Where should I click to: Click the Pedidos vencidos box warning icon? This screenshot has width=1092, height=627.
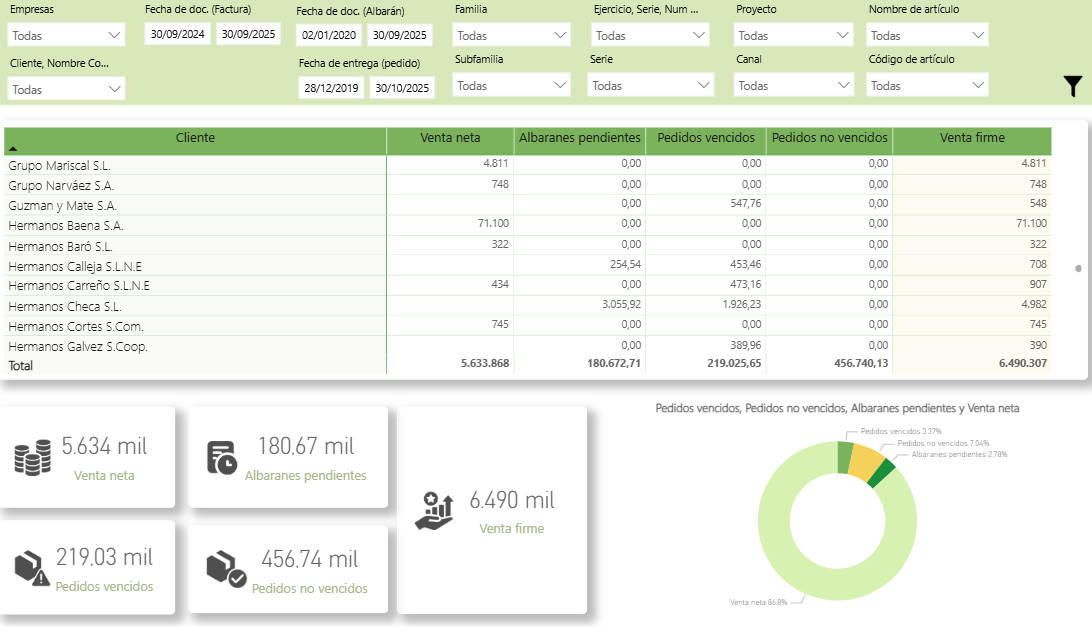32,567
